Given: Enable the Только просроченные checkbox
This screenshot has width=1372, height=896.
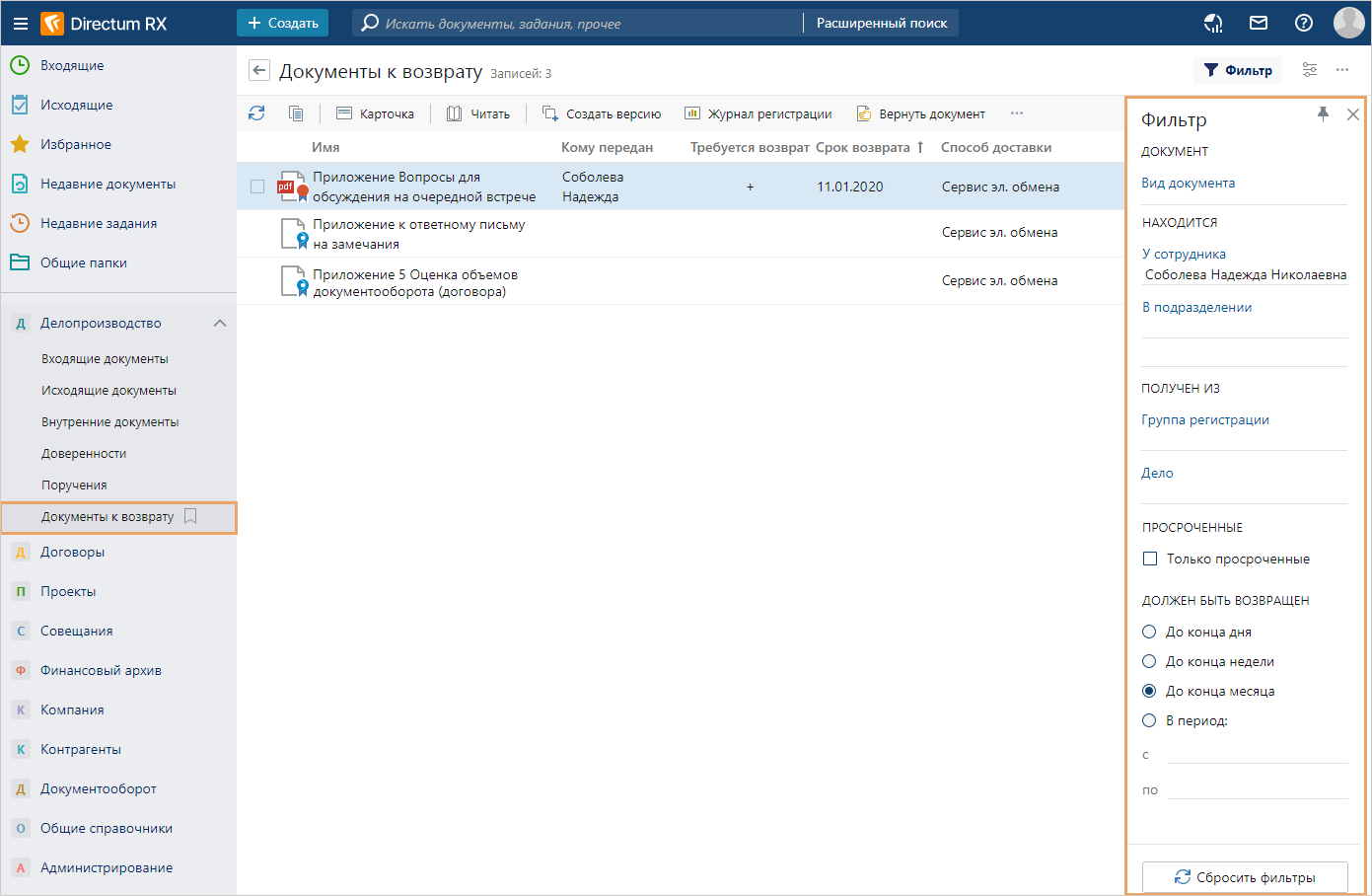Looking at the screenshot, I should pyautogui.click(x=1150, y=559).
